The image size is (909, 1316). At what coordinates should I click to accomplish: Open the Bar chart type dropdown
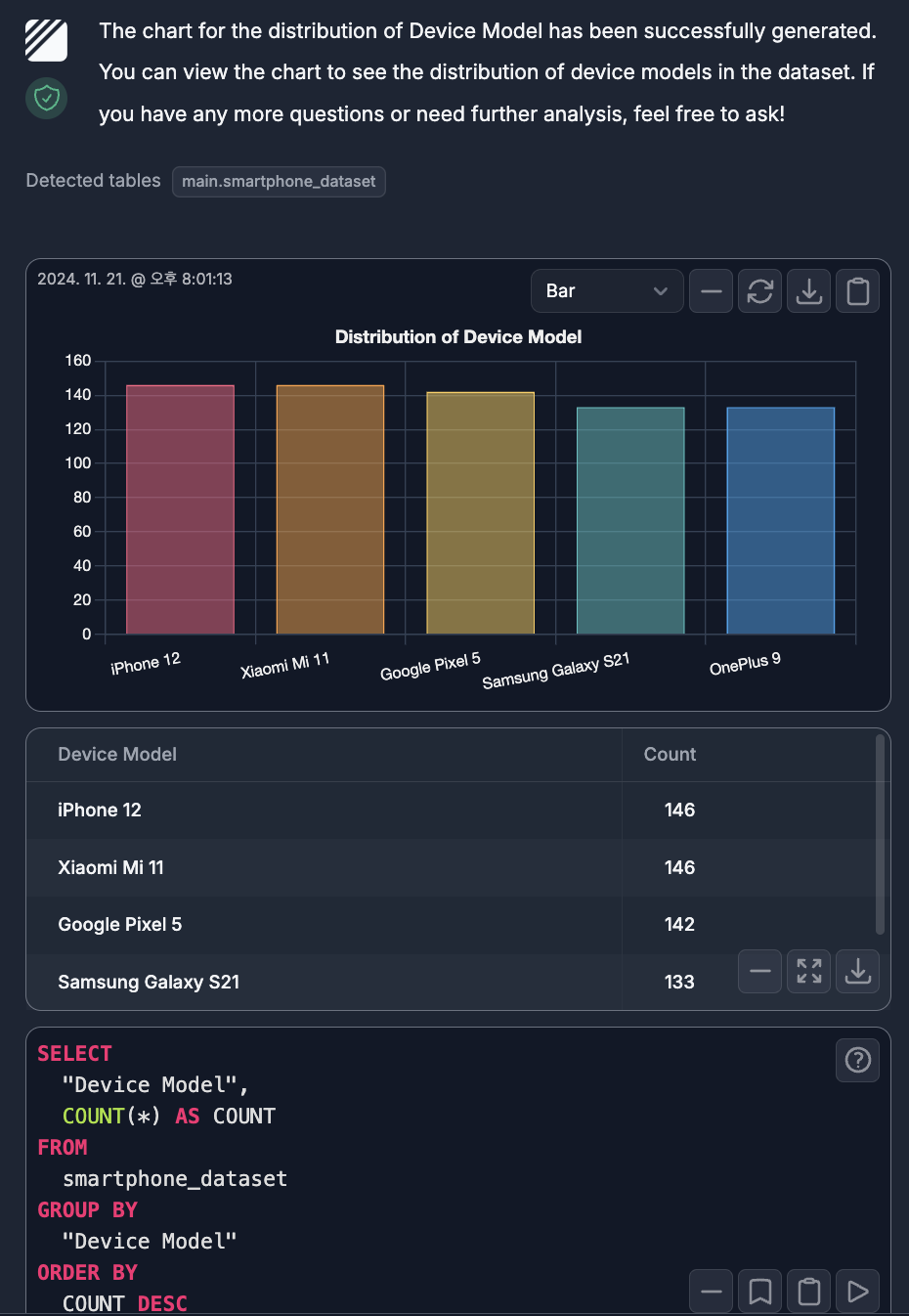(x=607, y=291)
